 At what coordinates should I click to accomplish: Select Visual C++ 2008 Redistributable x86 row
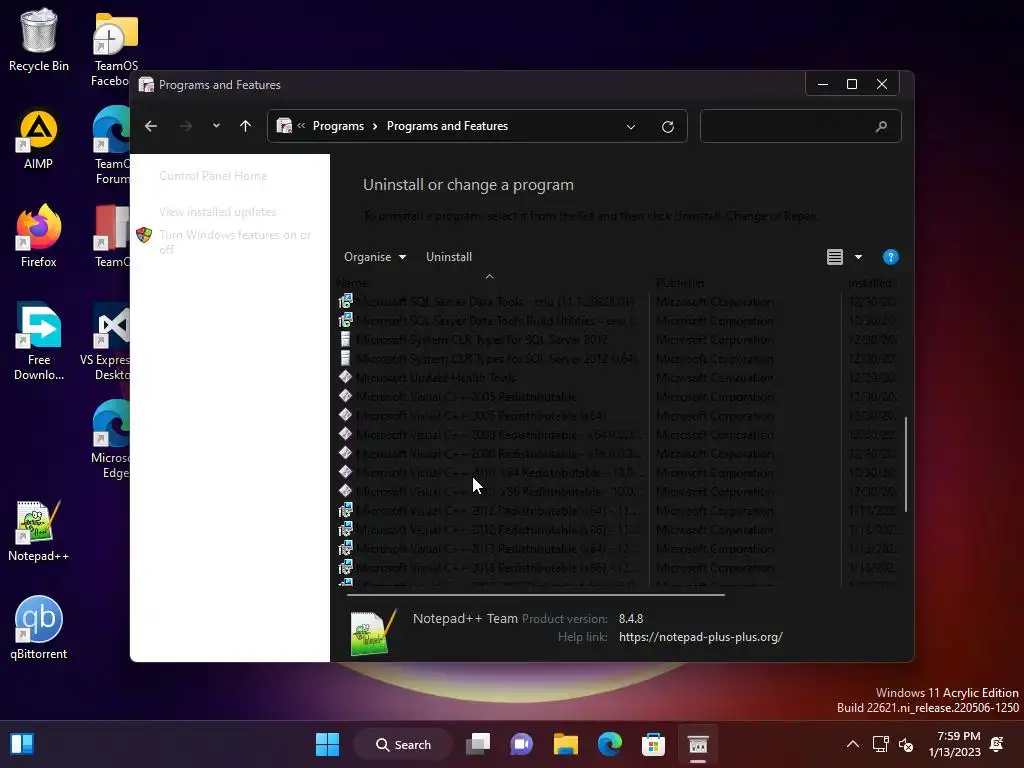[x=617, y=453]
